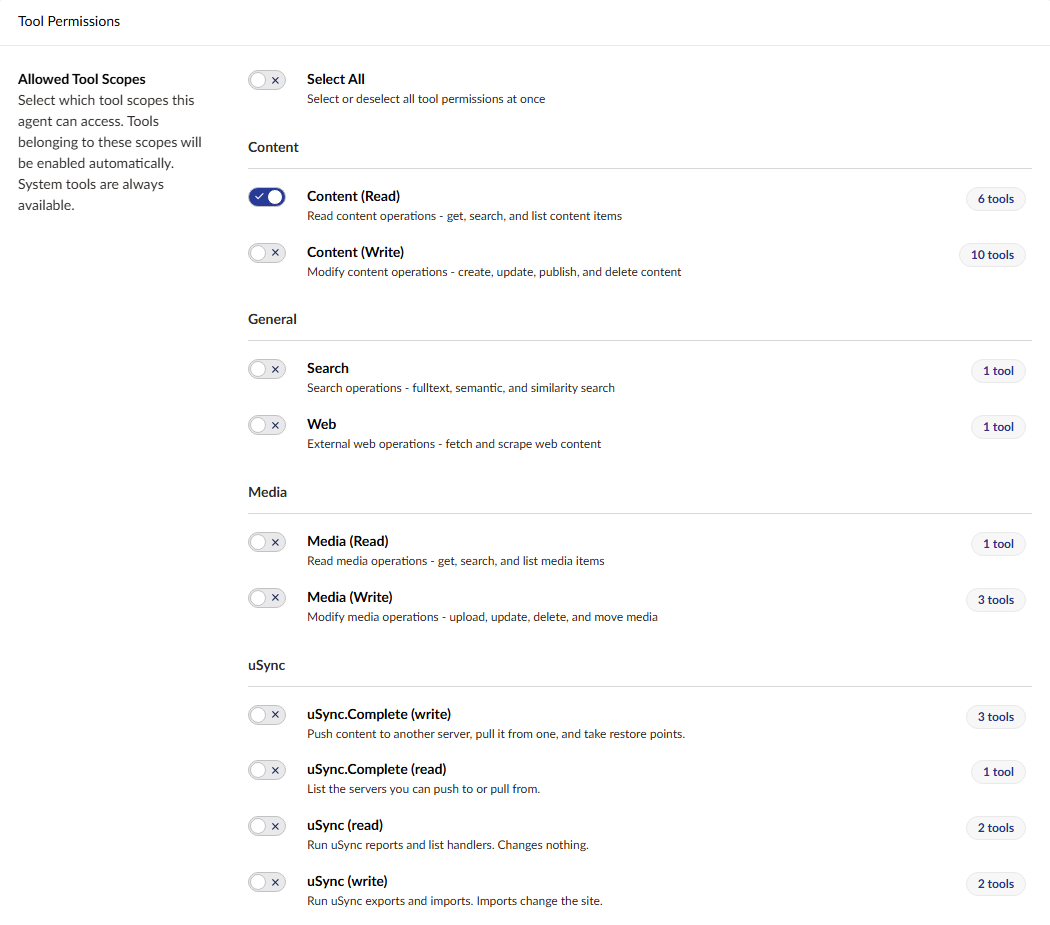The height and width of the screenshot is (925, 1050).
Task: Click the 10 tools badge
Action: (992, 255)
